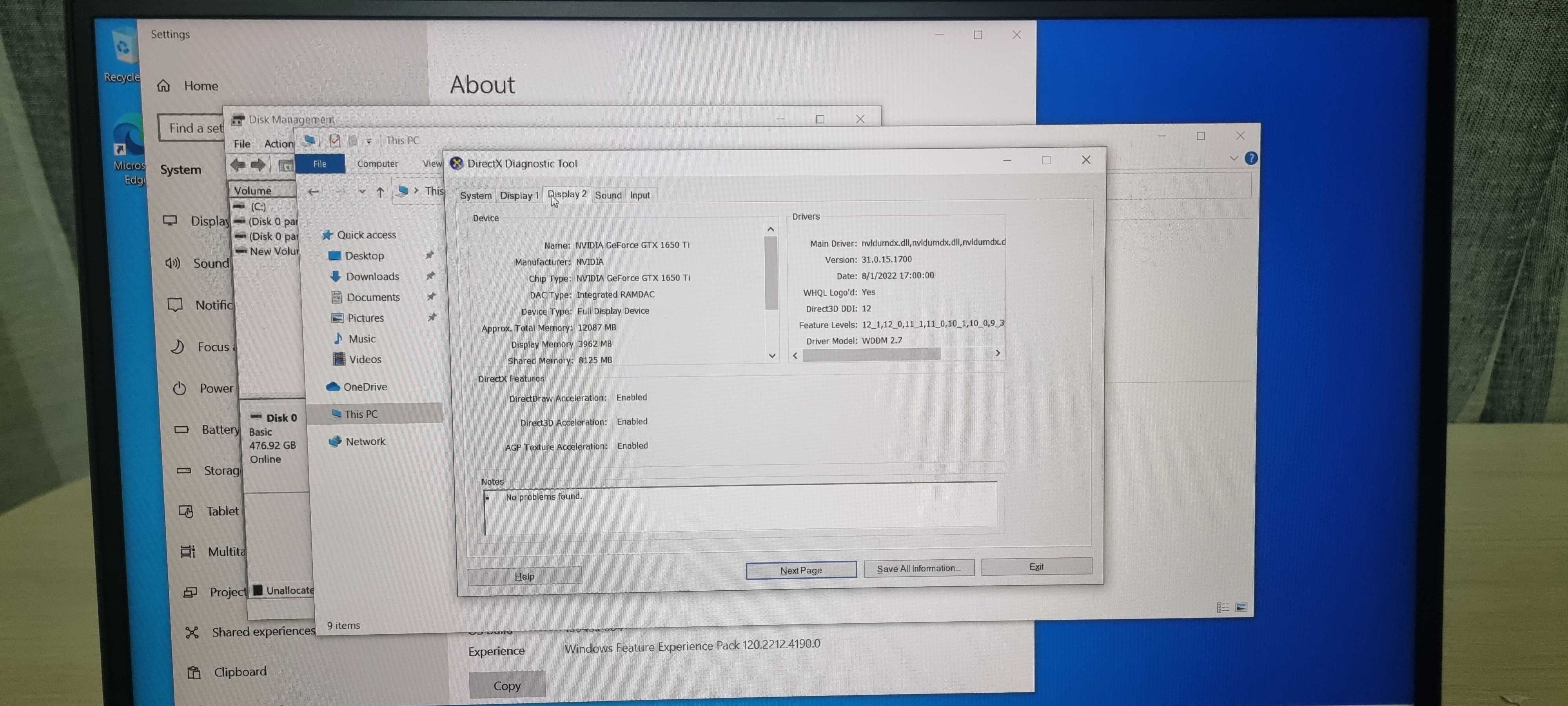Screen dimensions: 1568x706
Task: Click the Home icon in Settings
Action: click(164, 86)
